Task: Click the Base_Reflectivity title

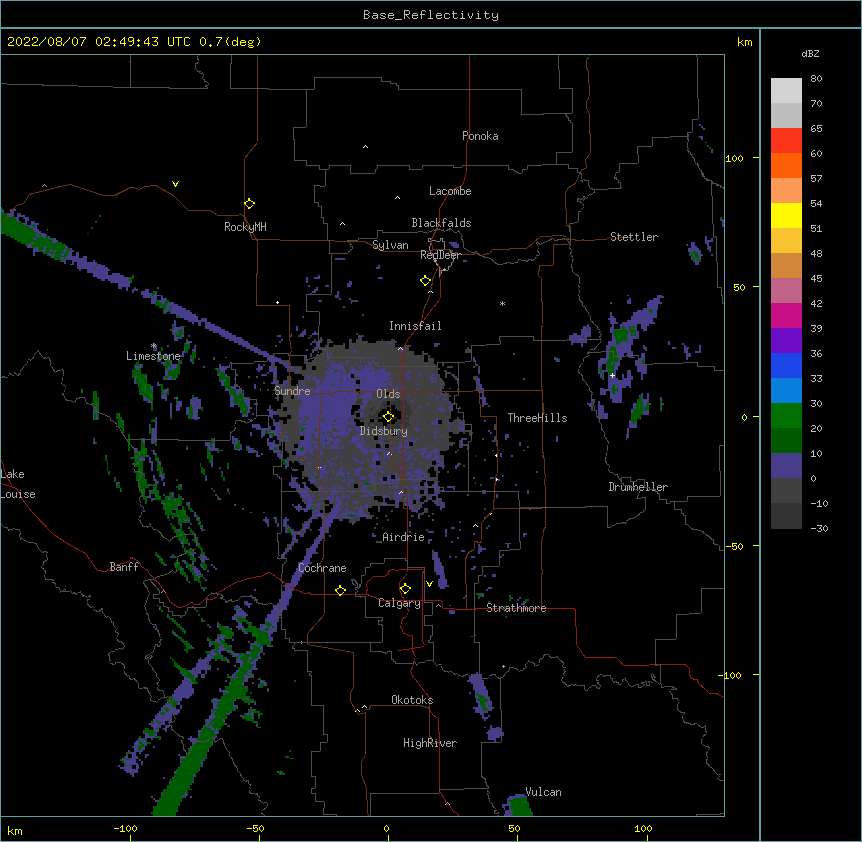Action: point(431,15)
